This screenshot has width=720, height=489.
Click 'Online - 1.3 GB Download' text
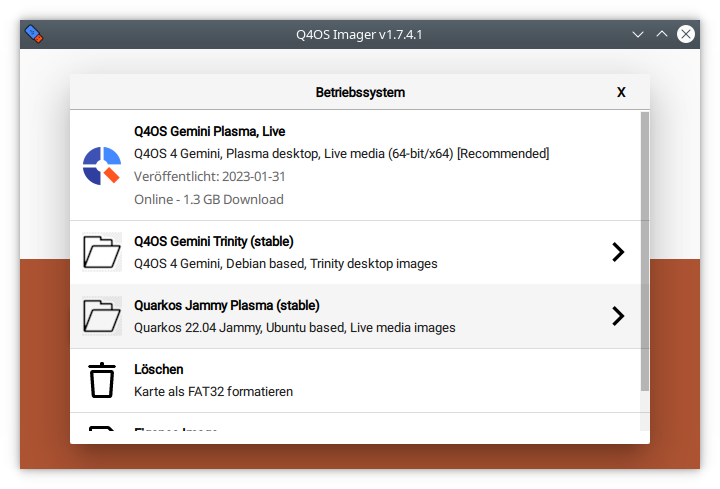[x=209, y=200]
